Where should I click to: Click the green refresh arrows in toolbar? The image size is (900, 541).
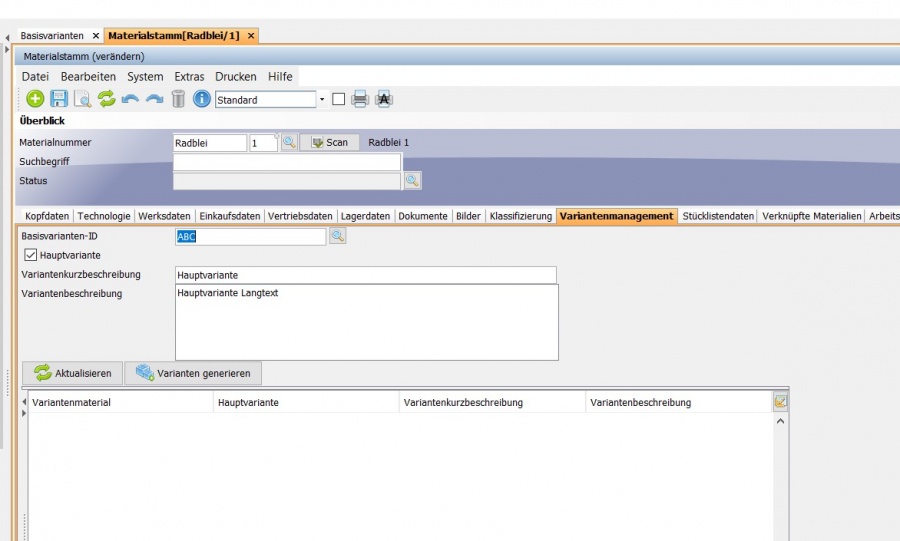(x=107, y=99)
